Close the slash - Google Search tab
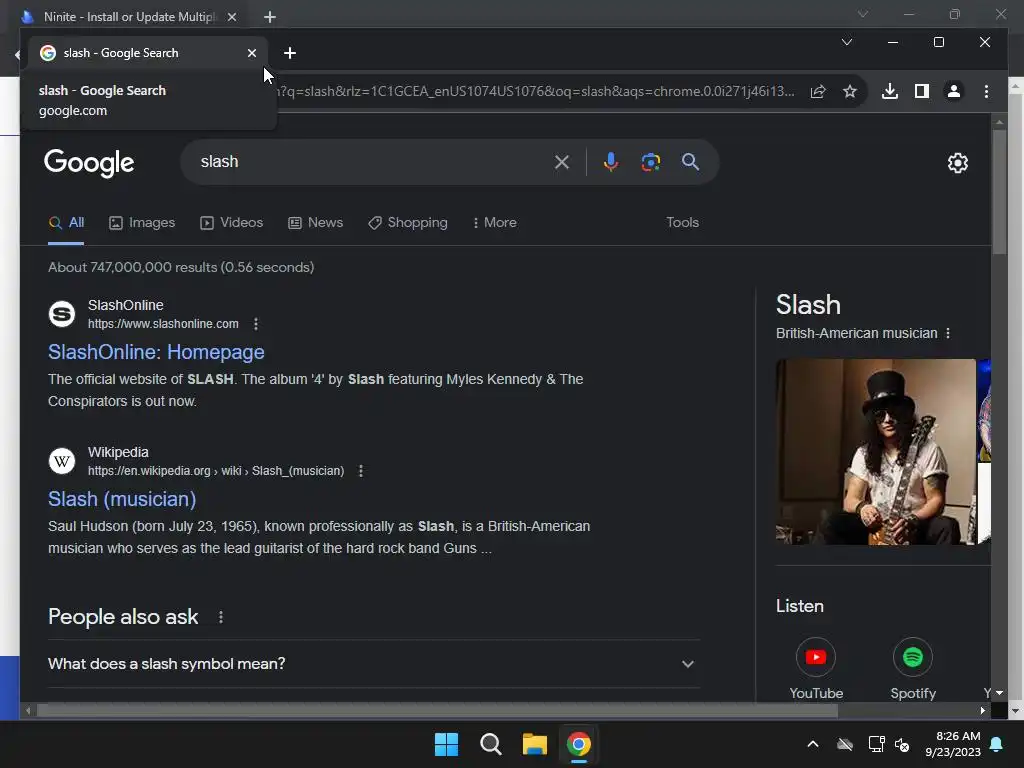 [x=252, y=53]
